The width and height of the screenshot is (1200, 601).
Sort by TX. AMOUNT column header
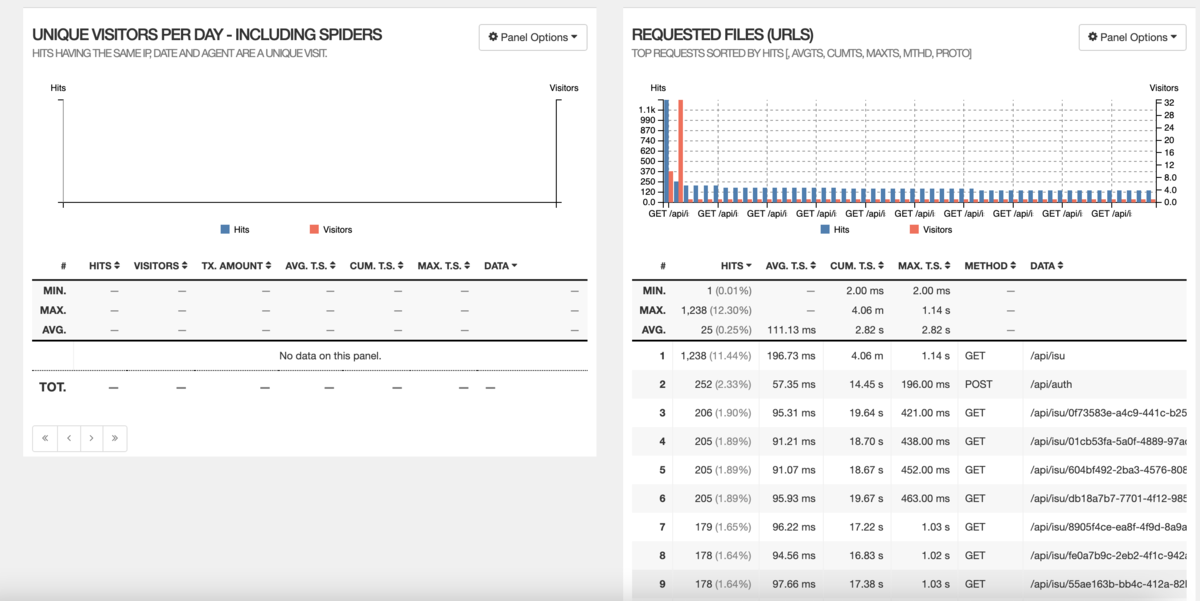click(x=236, y=266)
